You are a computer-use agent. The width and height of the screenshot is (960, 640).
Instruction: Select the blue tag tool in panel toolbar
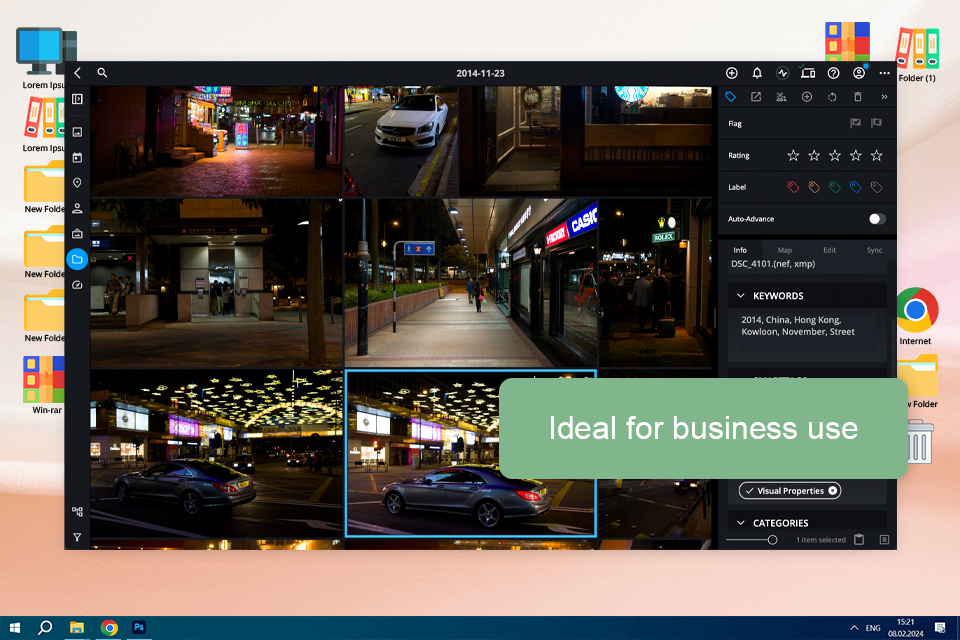[730, 97]
